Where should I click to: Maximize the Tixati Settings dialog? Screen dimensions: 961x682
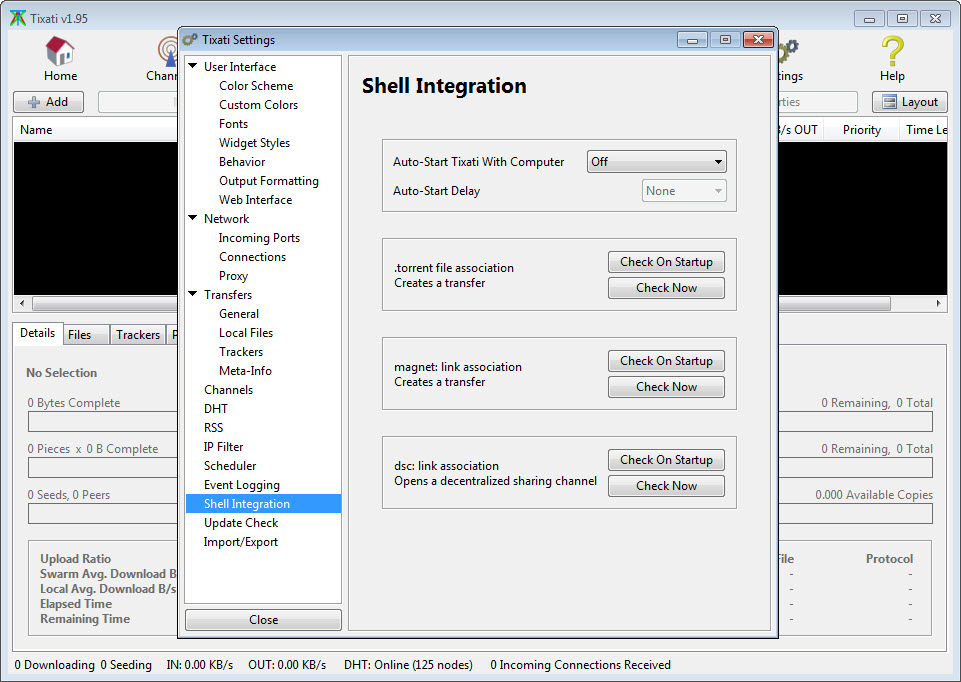(x=725, y=40)
